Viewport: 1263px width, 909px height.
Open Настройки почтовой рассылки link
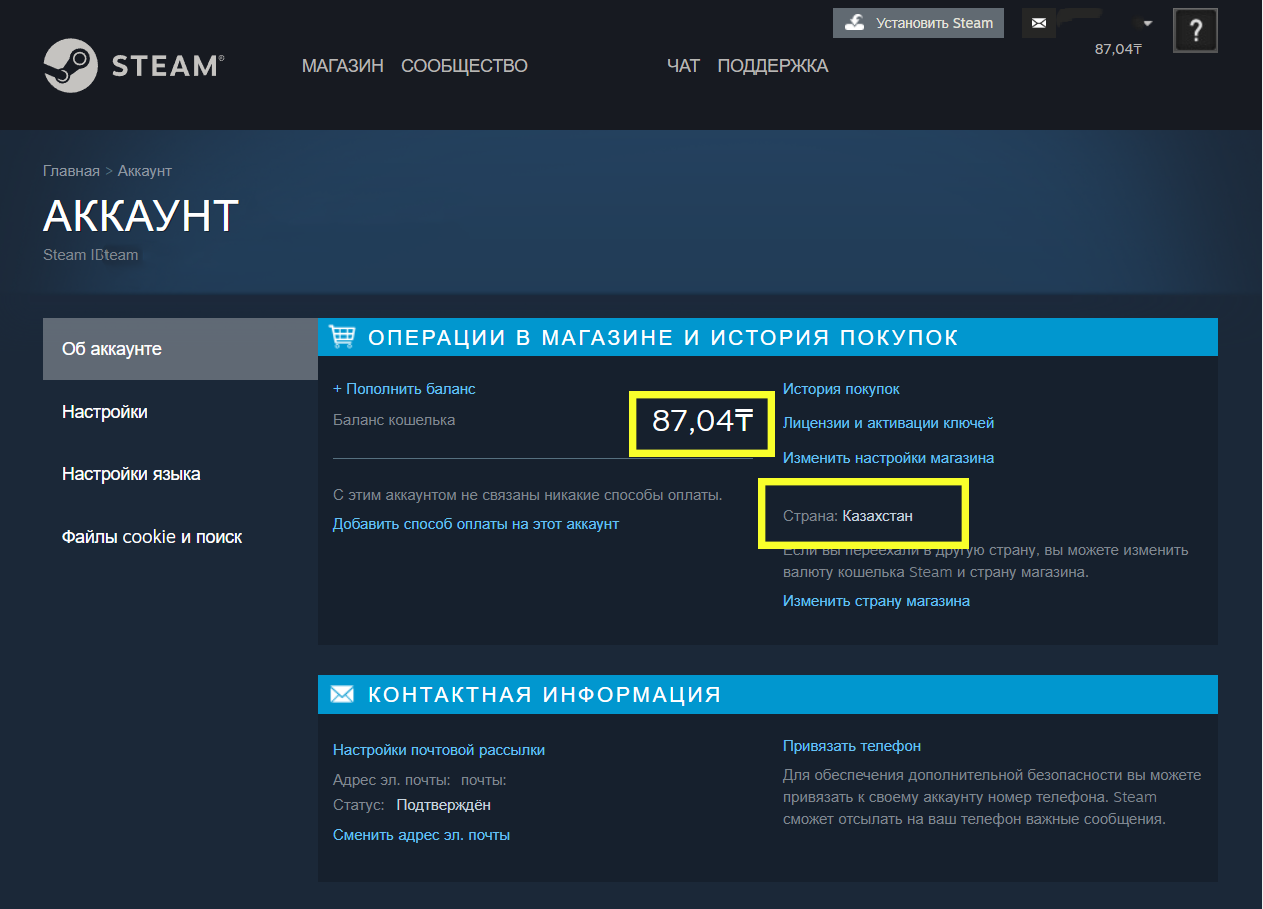[x=439, y=750]
